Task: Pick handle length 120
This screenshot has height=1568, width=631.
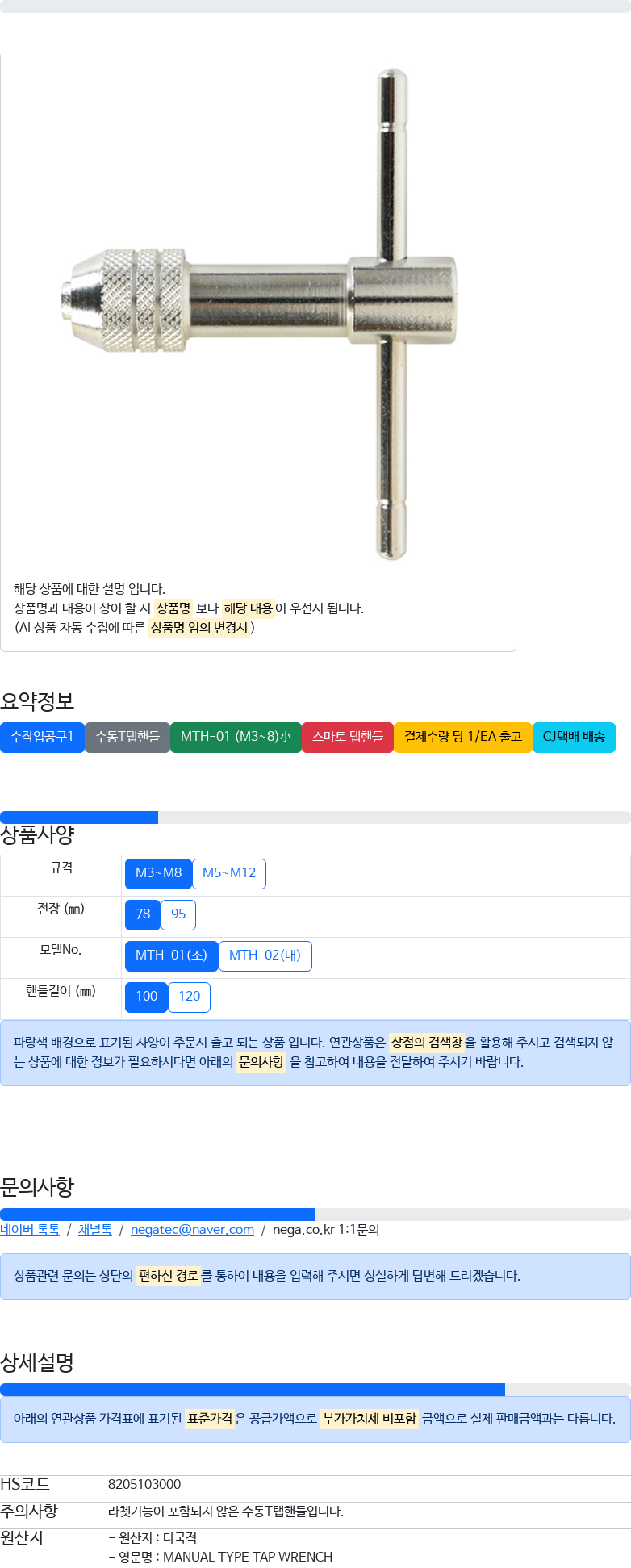Action: coord(190,997)
